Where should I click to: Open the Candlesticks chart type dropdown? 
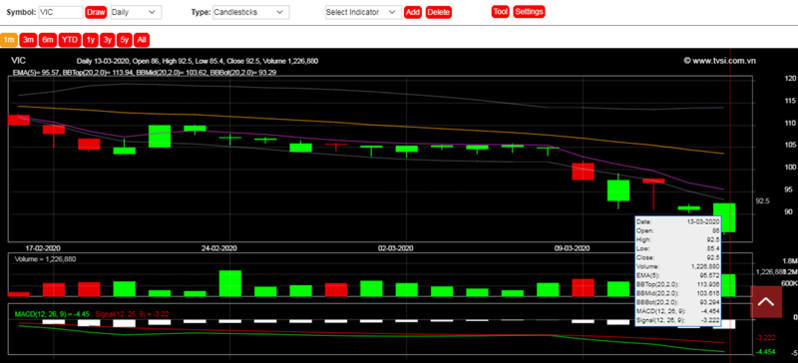tap(251, 12)
